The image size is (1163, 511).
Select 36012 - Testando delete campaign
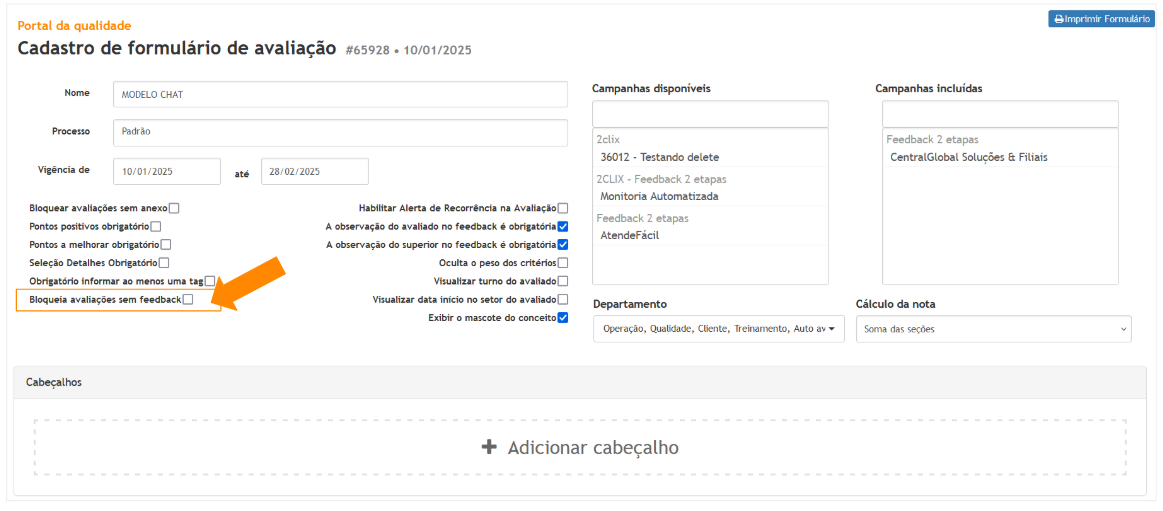pyautogui.click(x=659, y=157)
